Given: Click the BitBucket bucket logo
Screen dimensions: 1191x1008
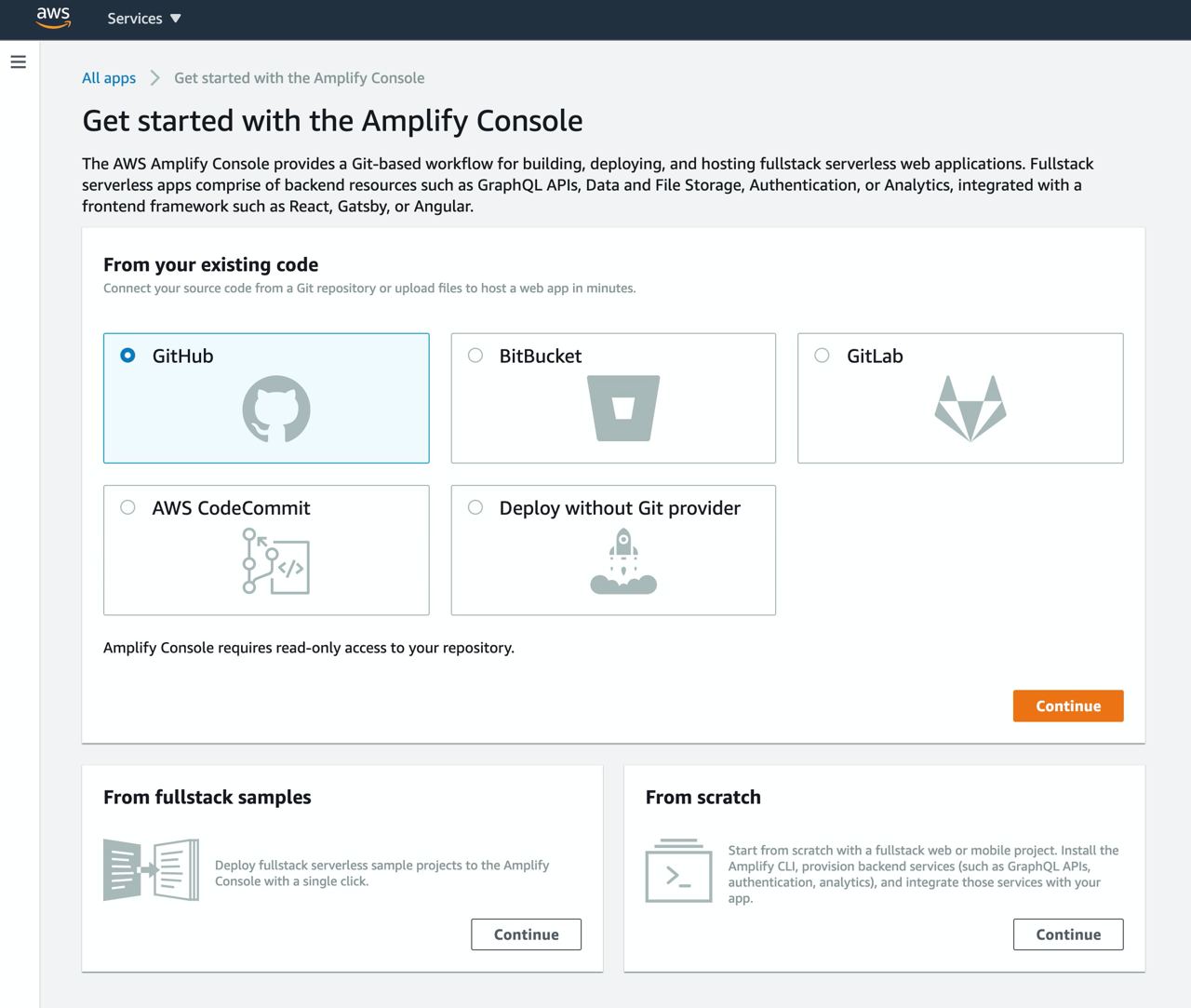Looking at the screenshot, I should click(x=623, y=408).
